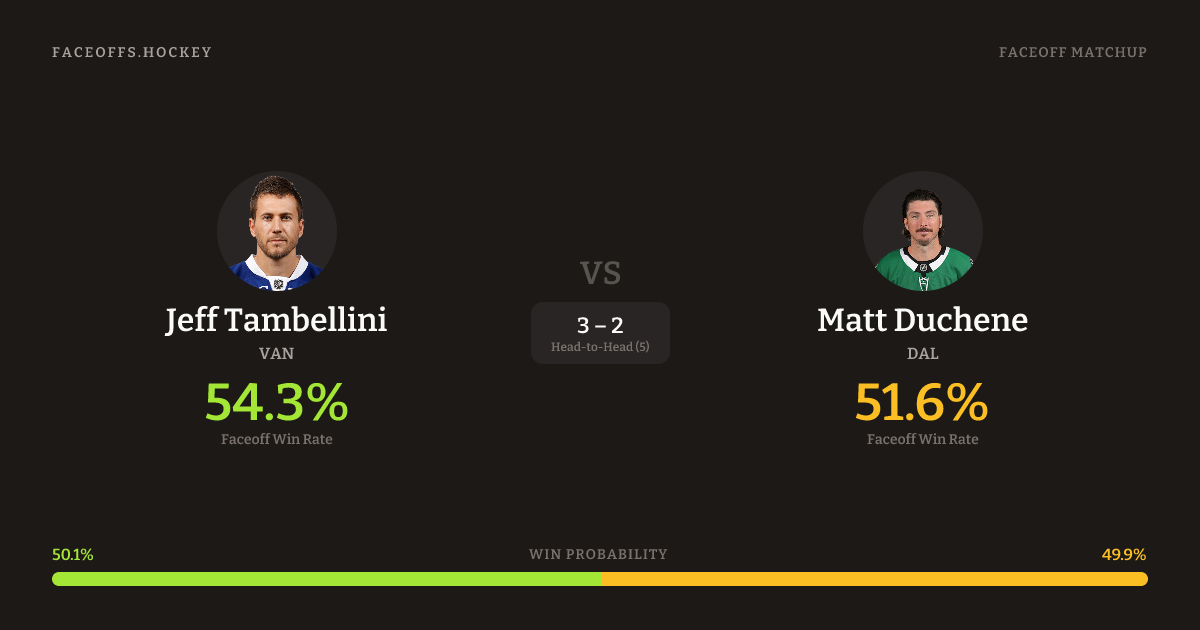The image size is (1200, 630).
Task: Click the 49.9% win probability value
Action: pyautogui.click(x=1124, y=554)
